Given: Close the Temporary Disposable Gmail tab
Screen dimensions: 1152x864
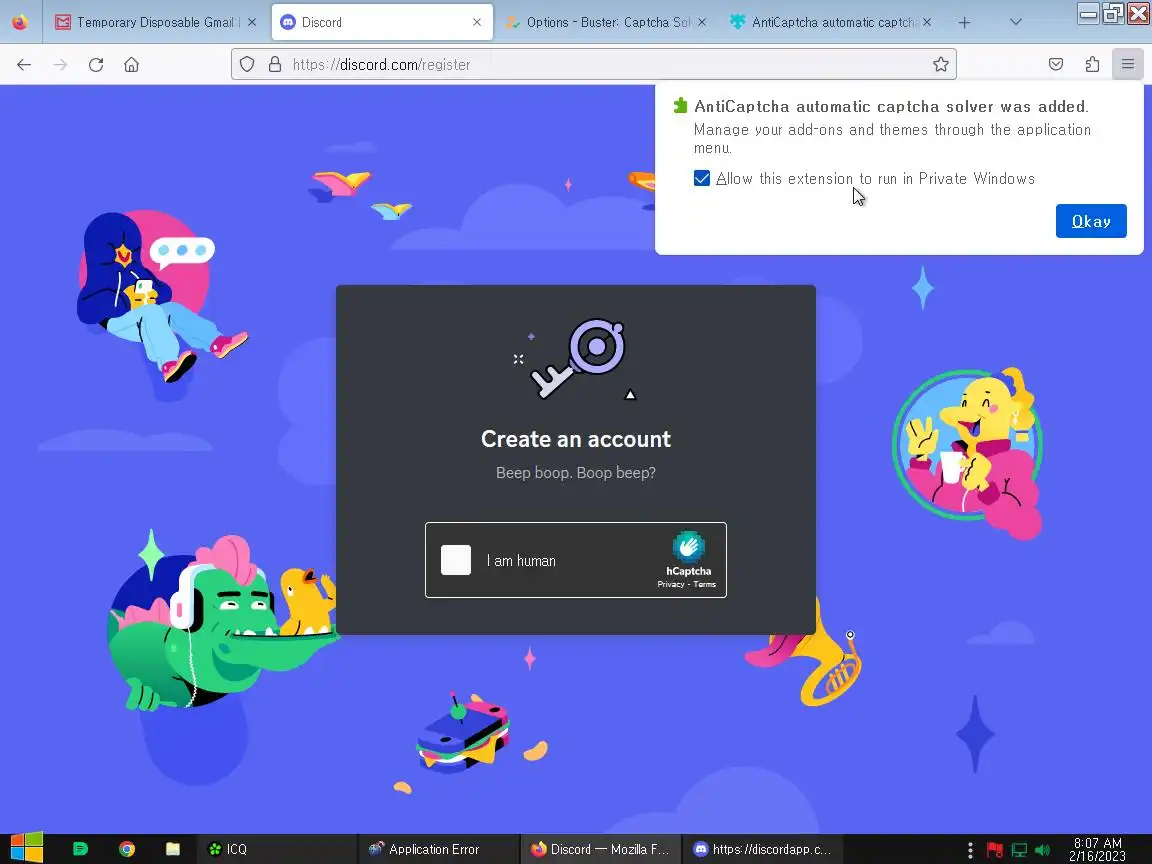Looking at the screenshot, I should tap(252, 23).
